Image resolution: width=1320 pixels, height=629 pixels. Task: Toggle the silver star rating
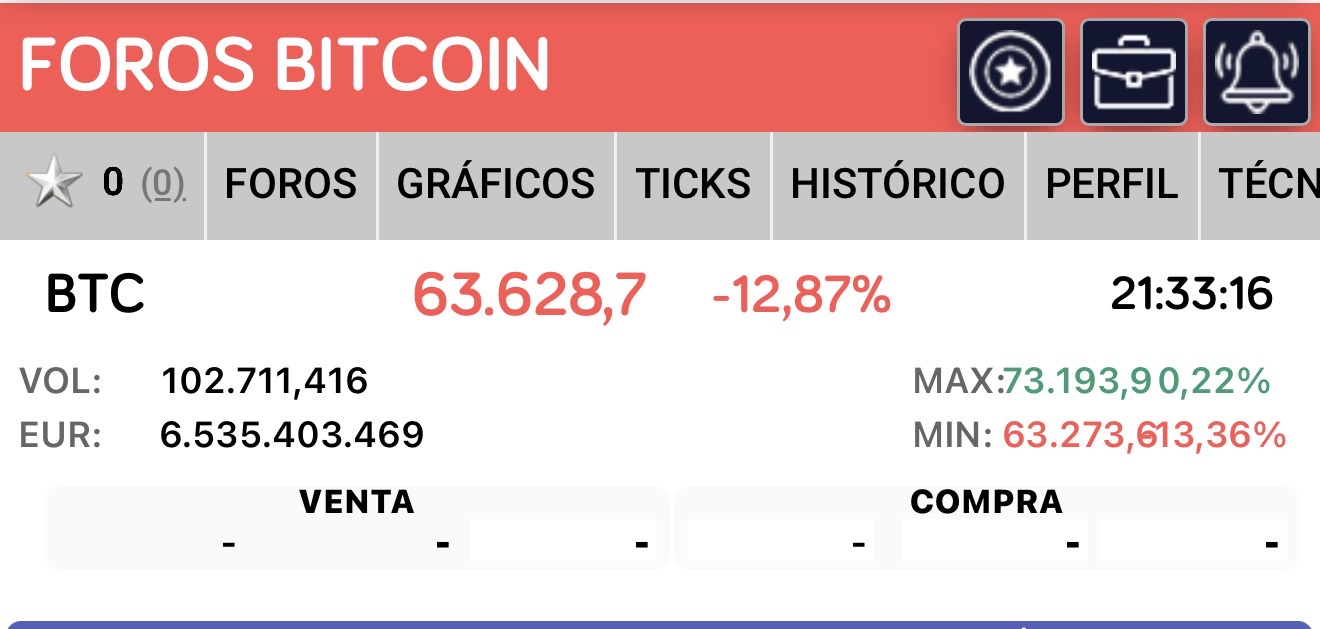(54, 185)
